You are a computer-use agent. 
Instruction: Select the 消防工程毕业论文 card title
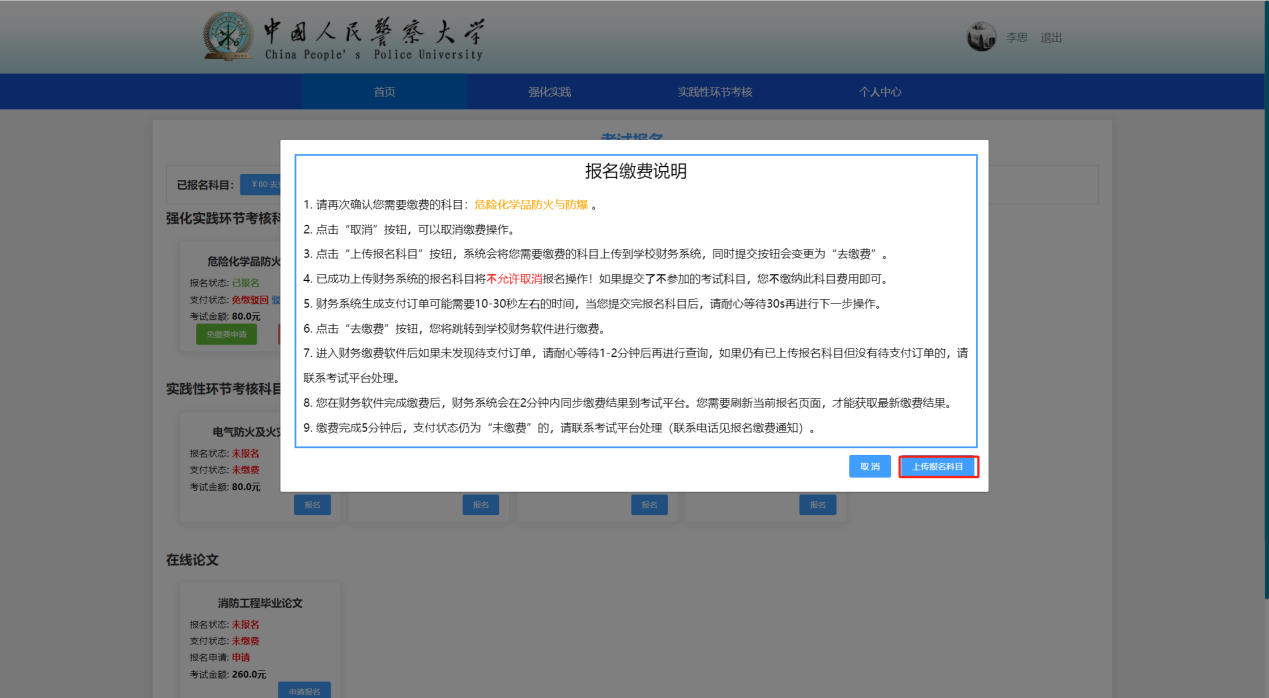coord(260,603)
